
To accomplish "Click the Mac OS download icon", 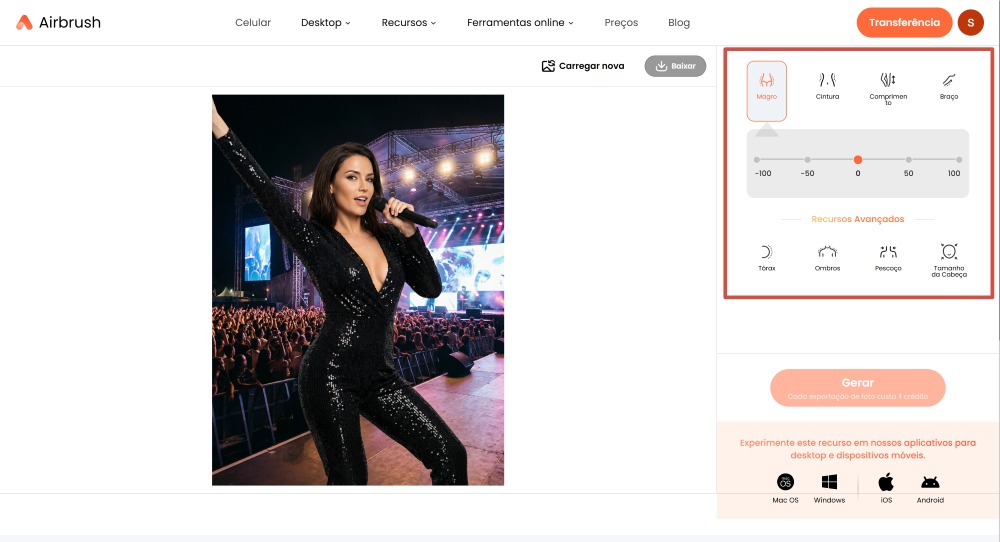I will (x=785, y=483).
